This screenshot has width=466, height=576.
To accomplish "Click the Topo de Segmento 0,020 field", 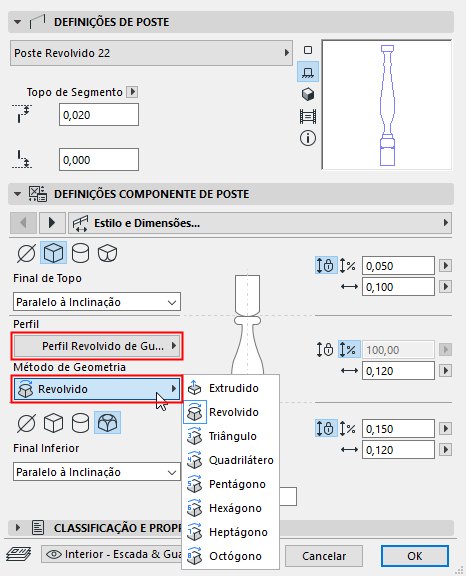I will point(99,115).
